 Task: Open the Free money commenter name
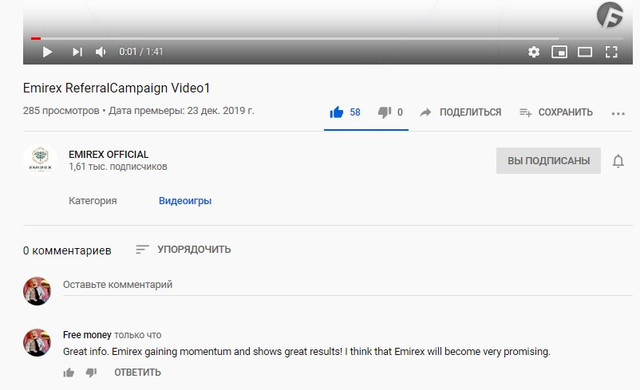click(87, 335)
